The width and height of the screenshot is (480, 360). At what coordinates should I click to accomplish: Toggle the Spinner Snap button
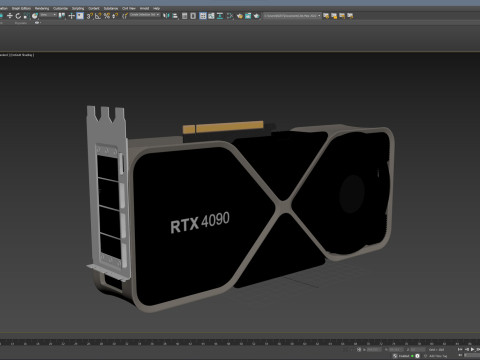coord(115,16)
